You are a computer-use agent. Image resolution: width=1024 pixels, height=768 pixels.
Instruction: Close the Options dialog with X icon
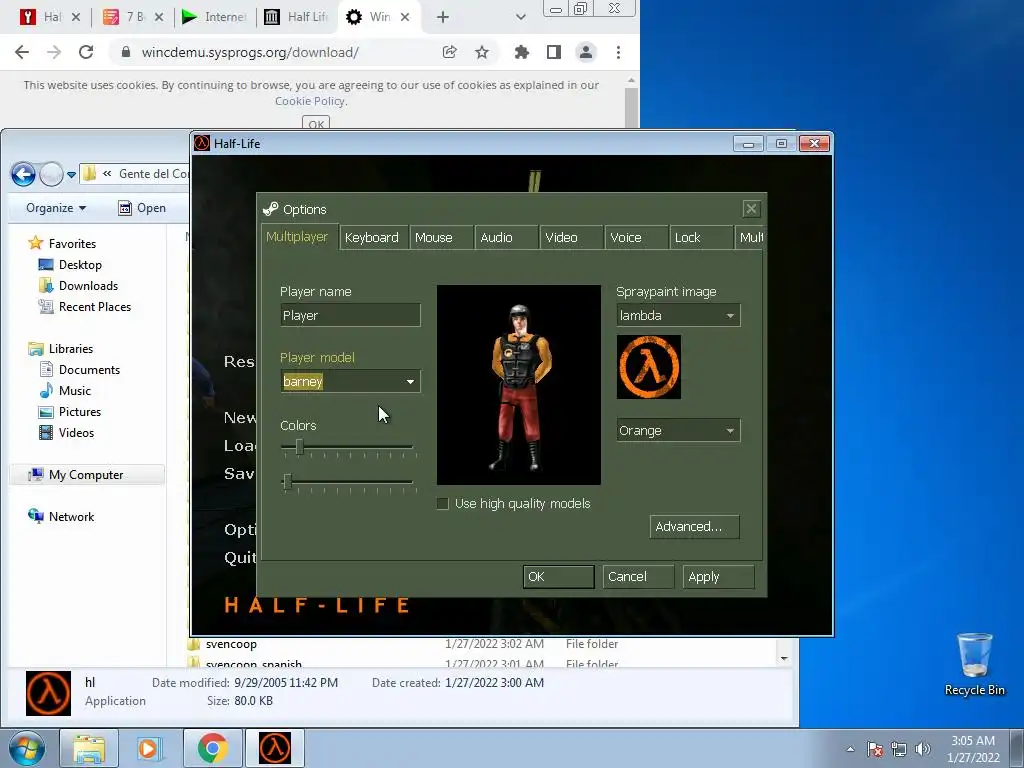tap(751, 209)
